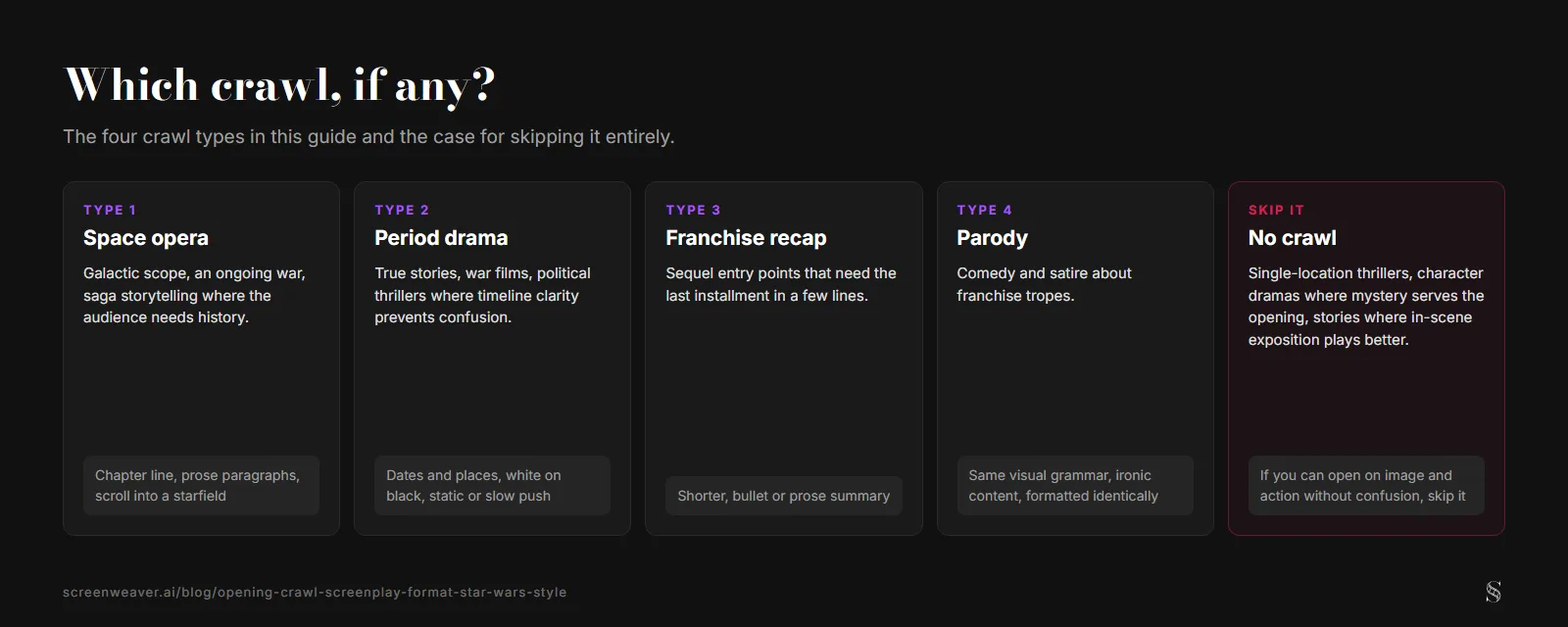Click the 'Chapter line, prose paragraphs' note box
This screenshot has width=1568, height=627.
click(x=201, y=485)
